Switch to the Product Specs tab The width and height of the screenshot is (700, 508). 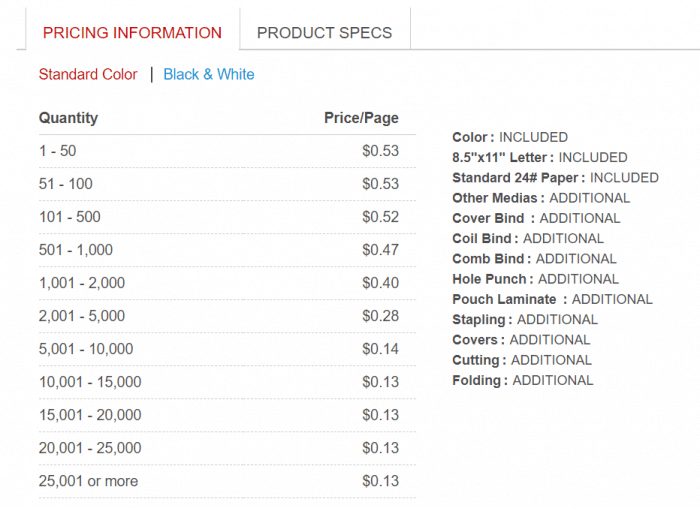coord(324,32)
